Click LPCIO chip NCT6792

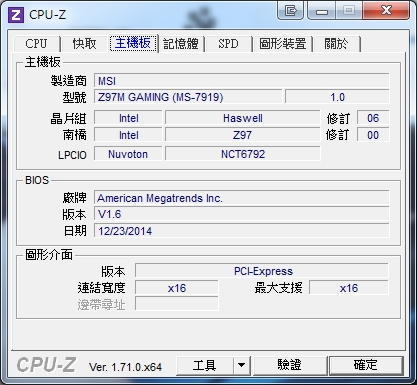(243, 154)
